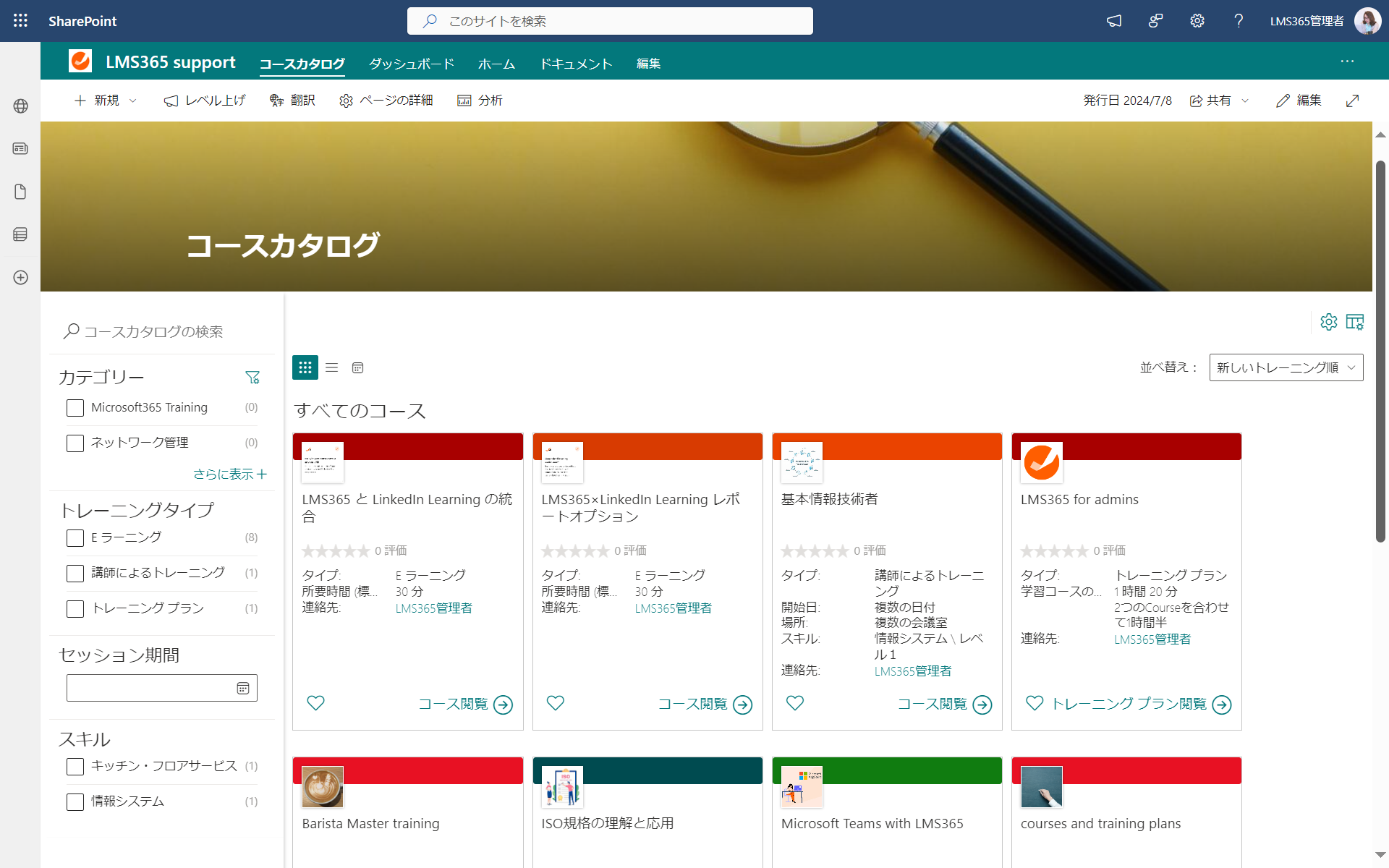
Task: Open the calendar view of the course catalog
Action: 357,367
